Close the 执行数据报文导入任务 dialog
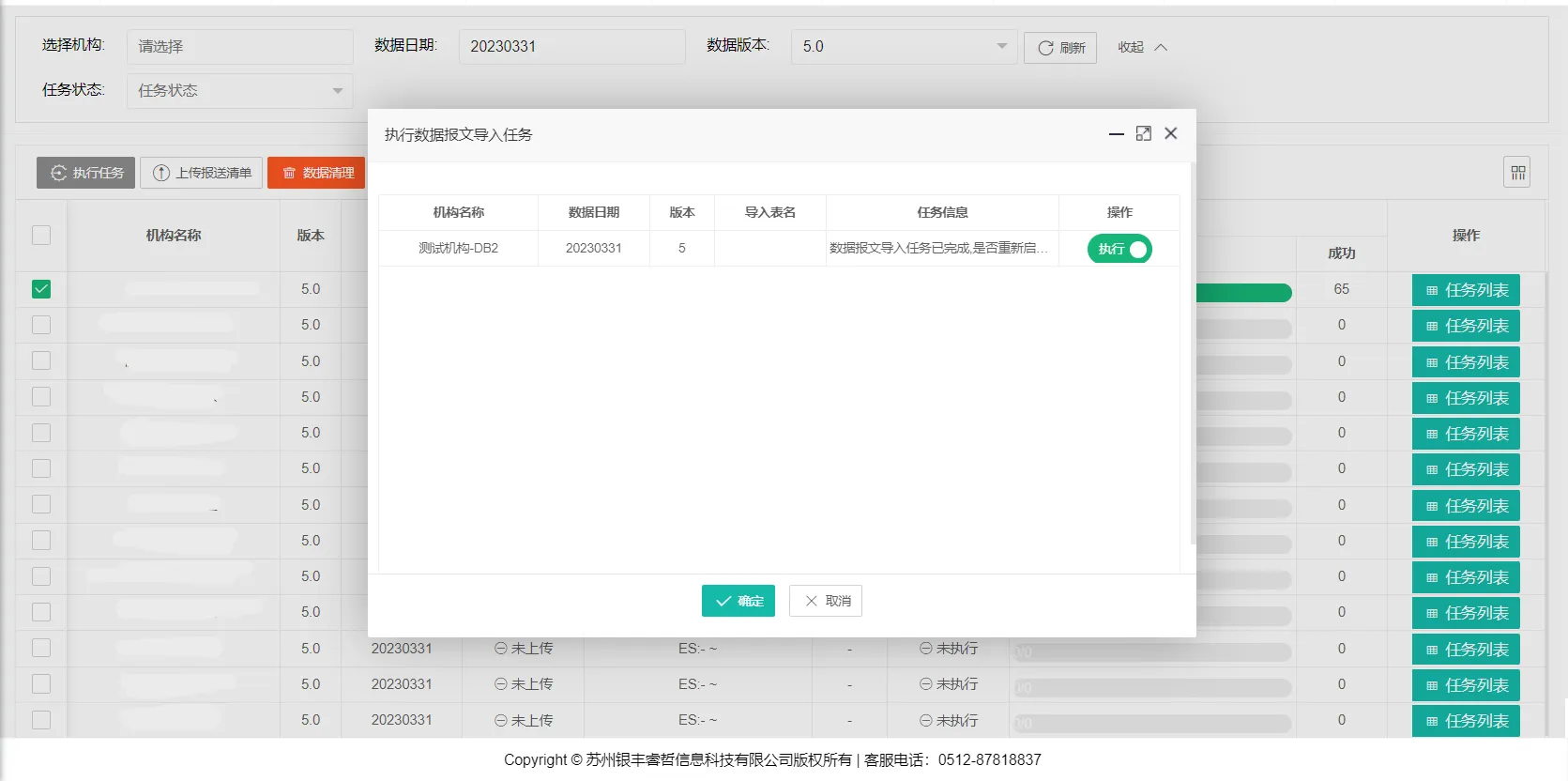Image resolution: width=1568 pixels, height=781 pixels. tap(1170, 134)
